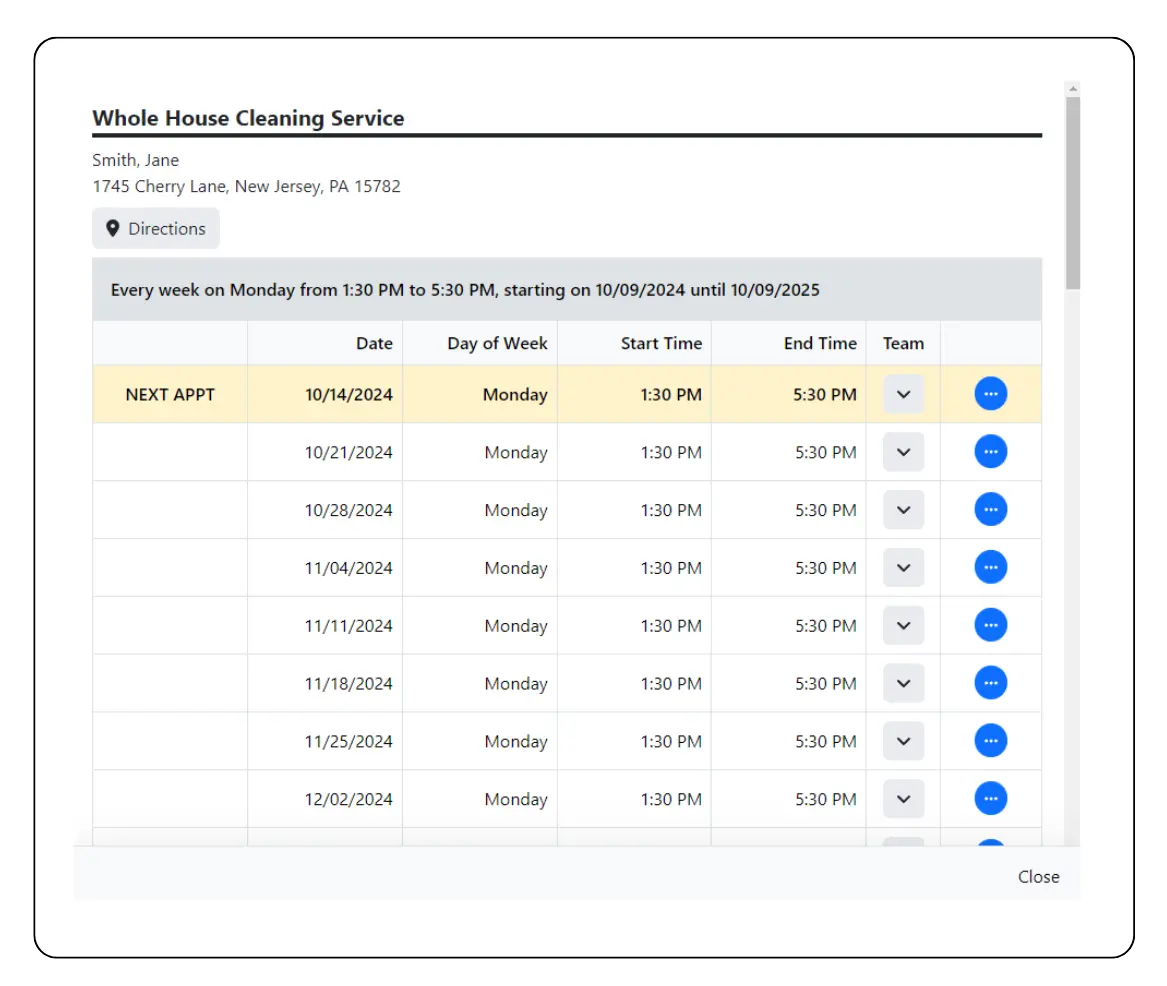Open actions menu for the 10/21/2024 appointment
The height and width of the screenshot is (986, 1167).
pos(990,451)
